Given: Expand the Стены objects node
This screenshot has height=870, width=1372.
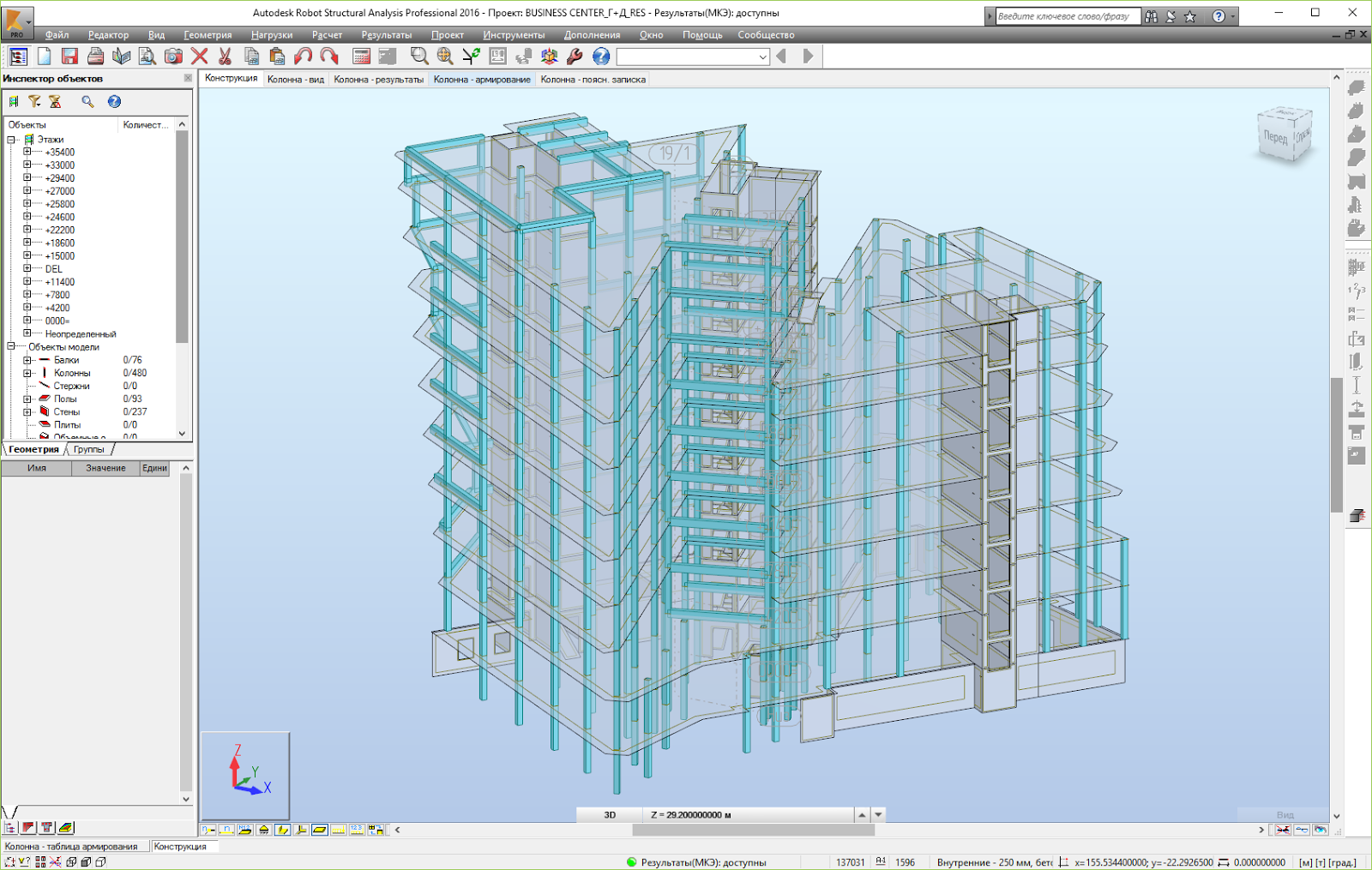Looking at the screenshot, I should pyautogui.click(x=27, y=411).
